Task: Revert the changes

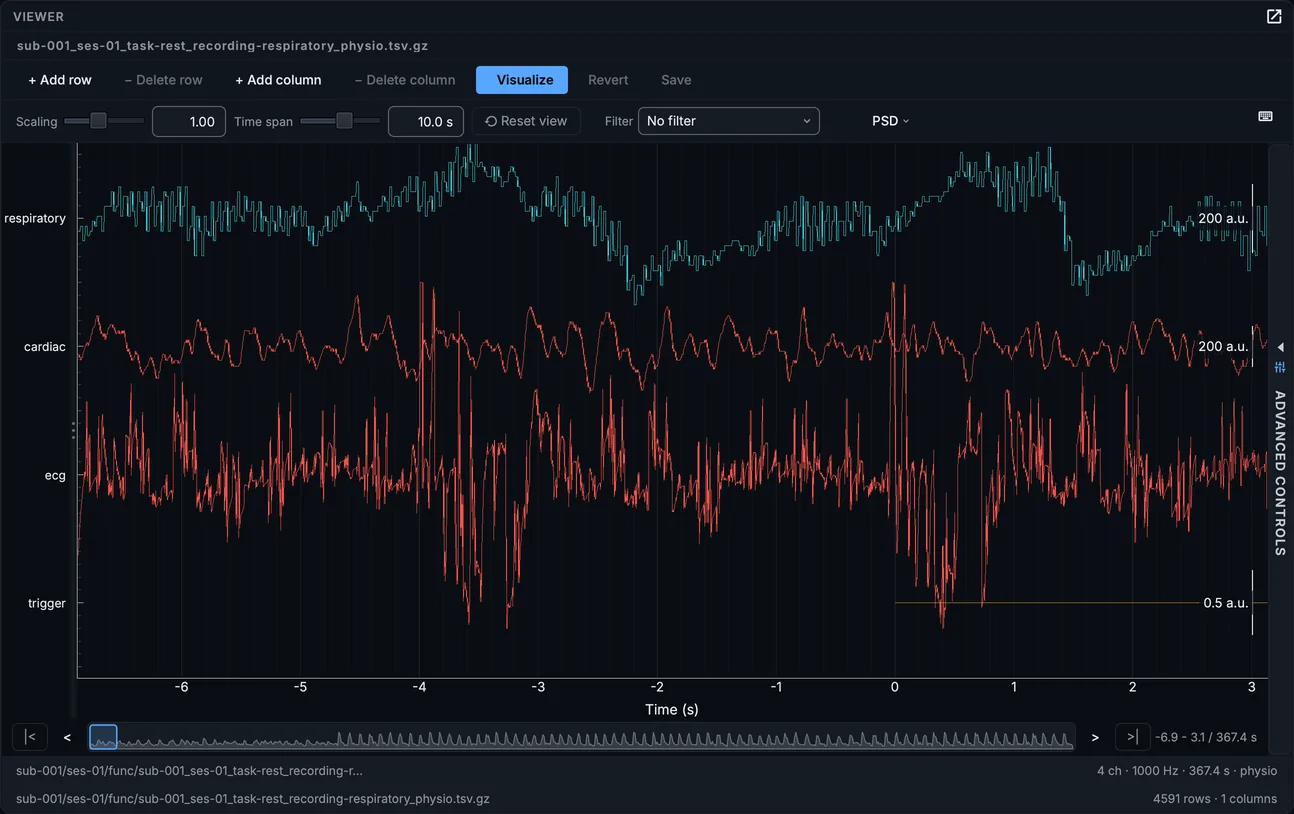Action: coord(608,80)
